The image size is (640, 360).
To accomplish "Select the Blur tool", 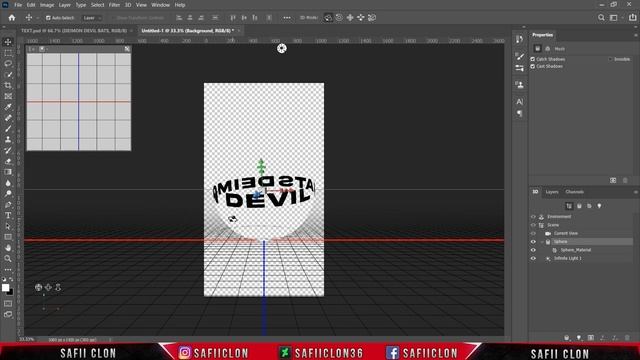I will pos(8,183).
